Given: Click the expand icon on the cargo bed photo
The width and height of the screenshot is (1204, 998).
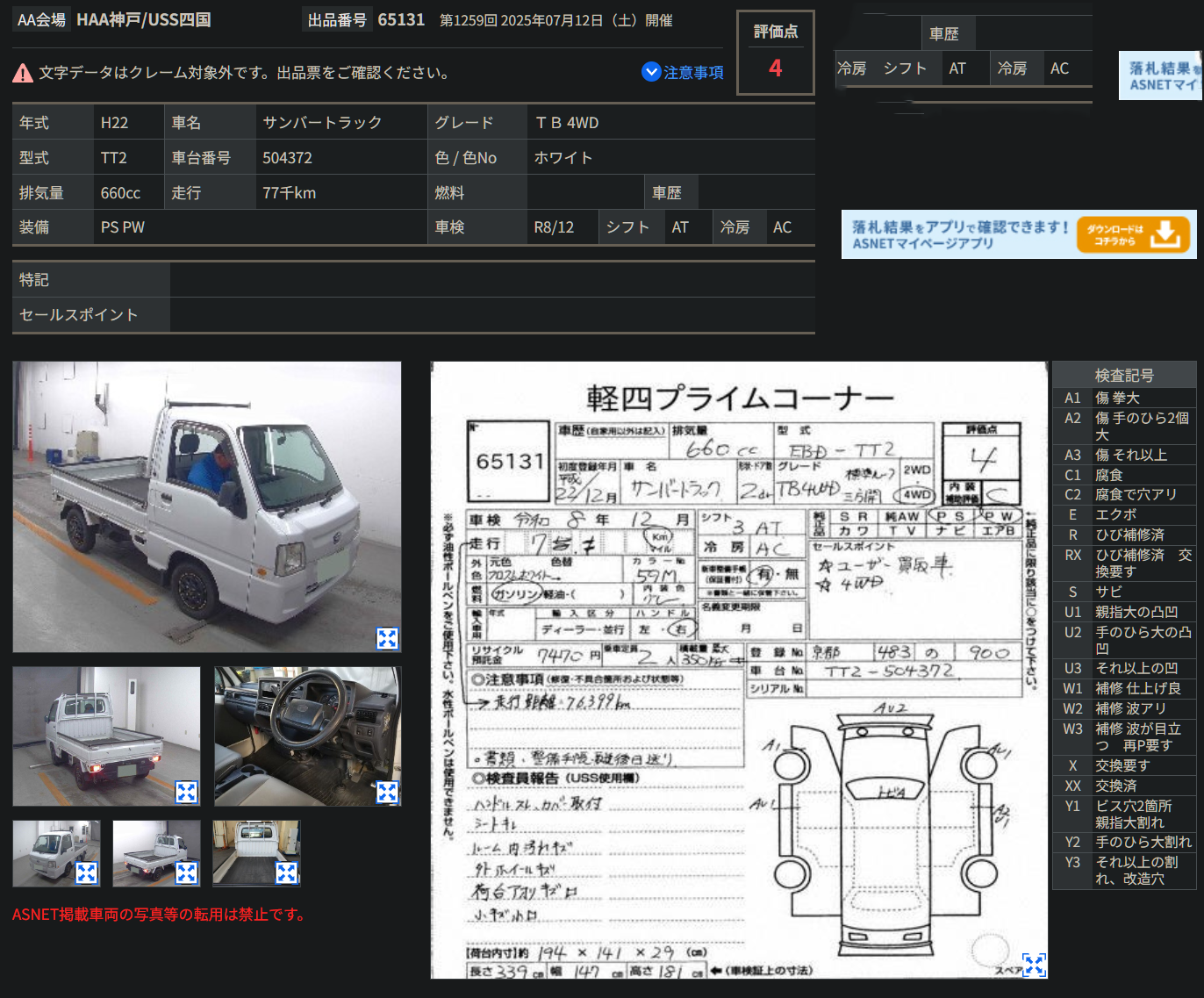Looking at the screenshot, I should [287, 872].
